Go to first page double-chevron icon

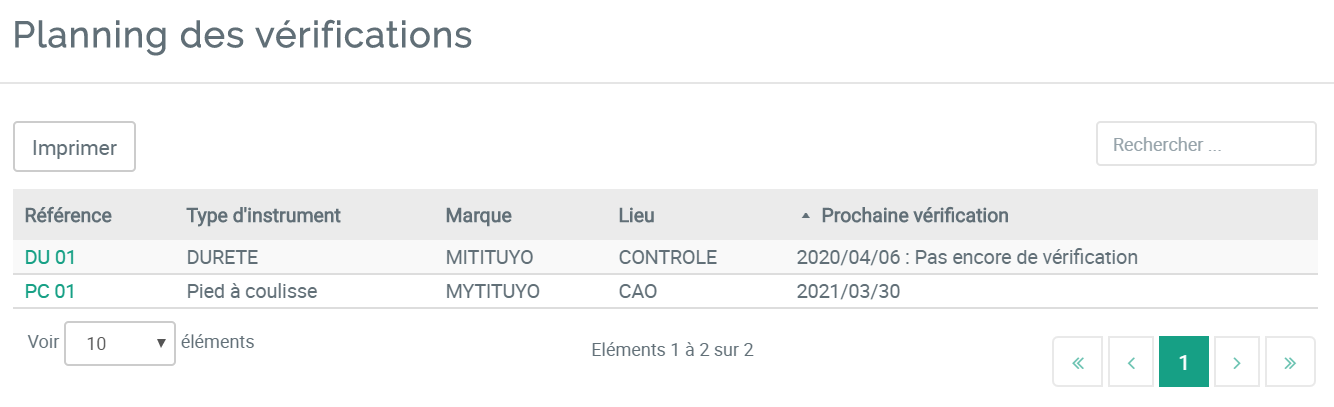(x=1078, y=362)
